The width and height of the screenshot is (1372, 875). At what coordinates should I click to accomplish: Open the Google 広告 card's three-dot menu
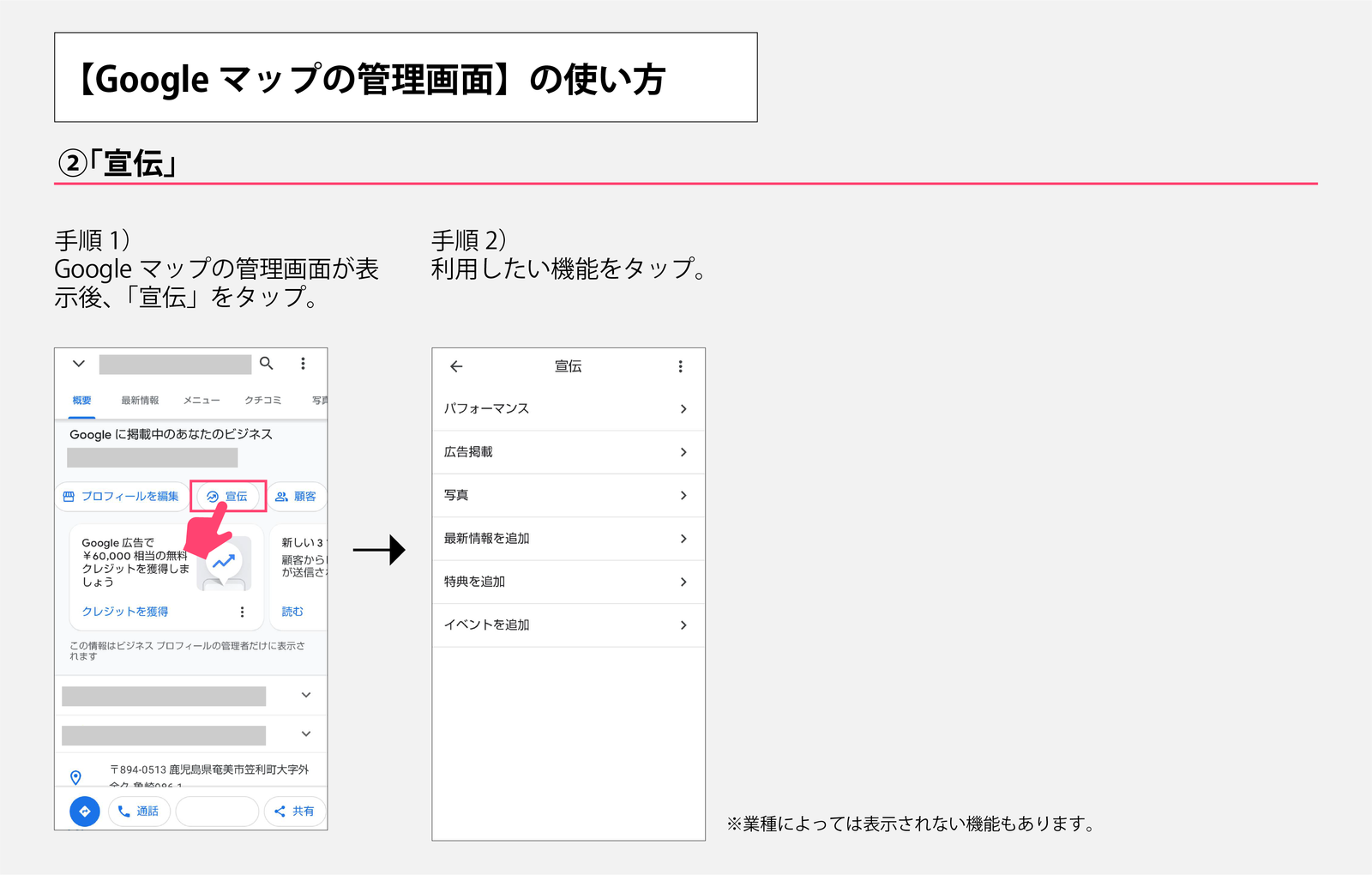(x=242, y=612)
